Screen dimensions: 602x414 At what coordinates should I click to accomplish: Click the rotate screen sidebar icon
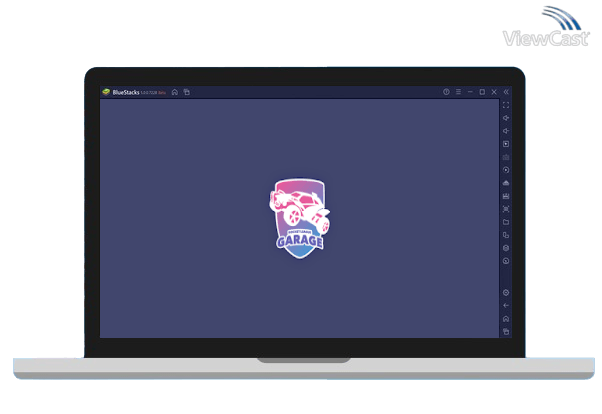[506, 235]
